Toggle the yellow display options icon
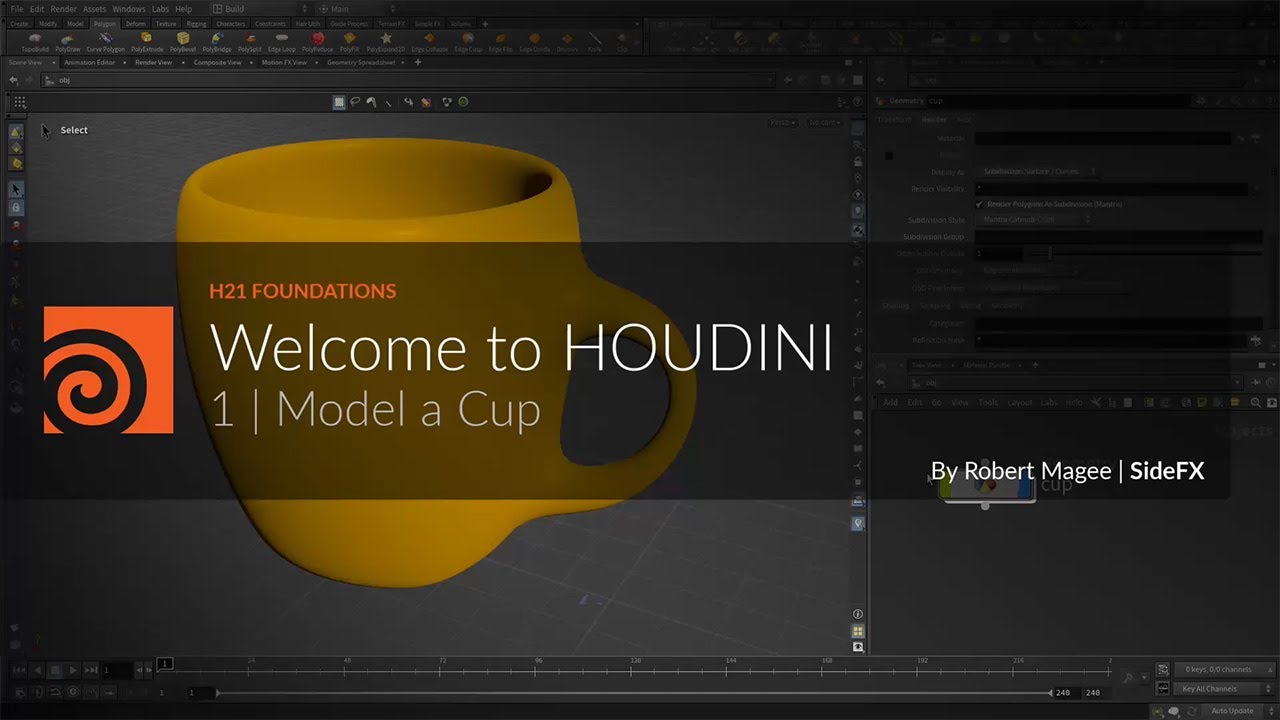 [x=858, y=632]
